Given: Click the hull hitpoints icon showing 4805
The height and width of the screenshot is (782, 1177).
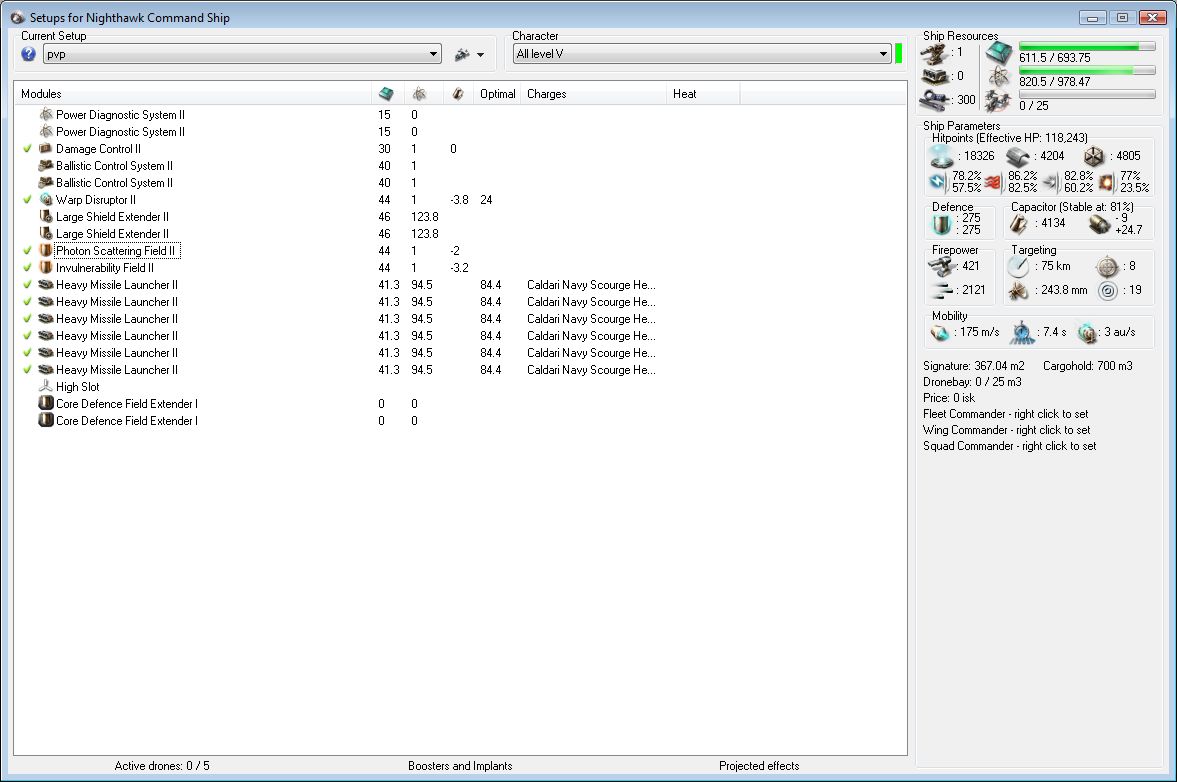Looking at the screenshot, I should pyautogui.click(x=1094, y=157).
